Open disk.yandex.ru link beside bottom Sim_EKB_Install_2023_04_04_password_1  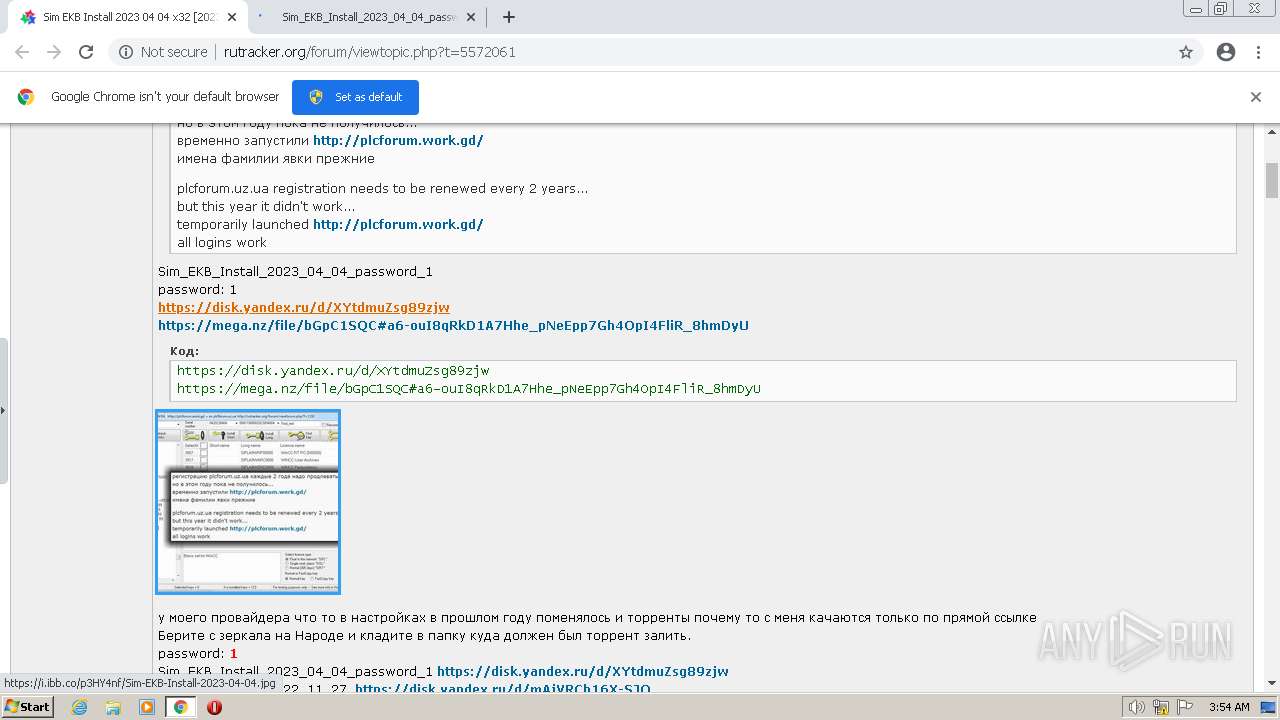583,672
